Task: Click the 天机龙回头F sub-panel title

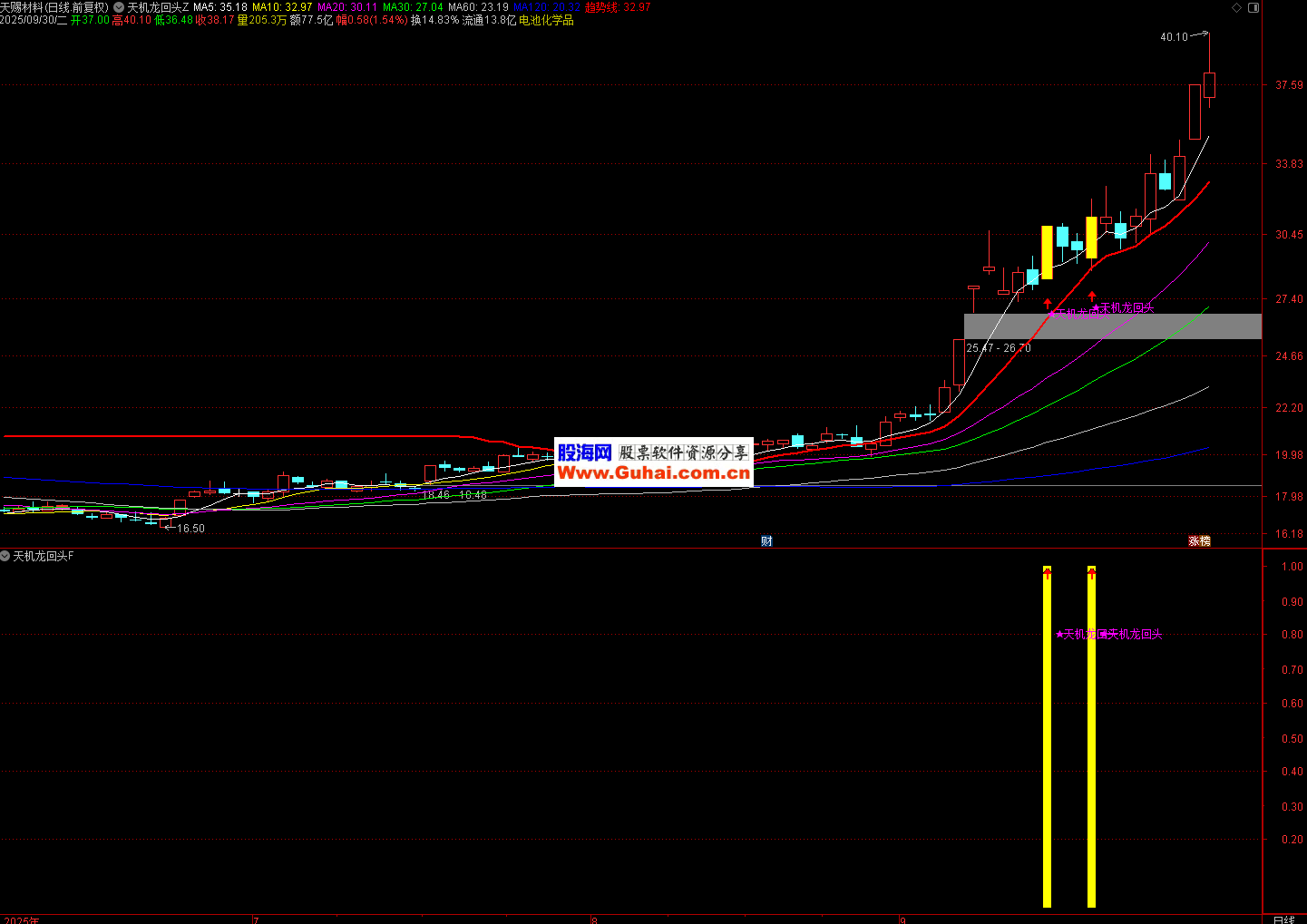Action: pyautogui.click(x=44, y=556)
